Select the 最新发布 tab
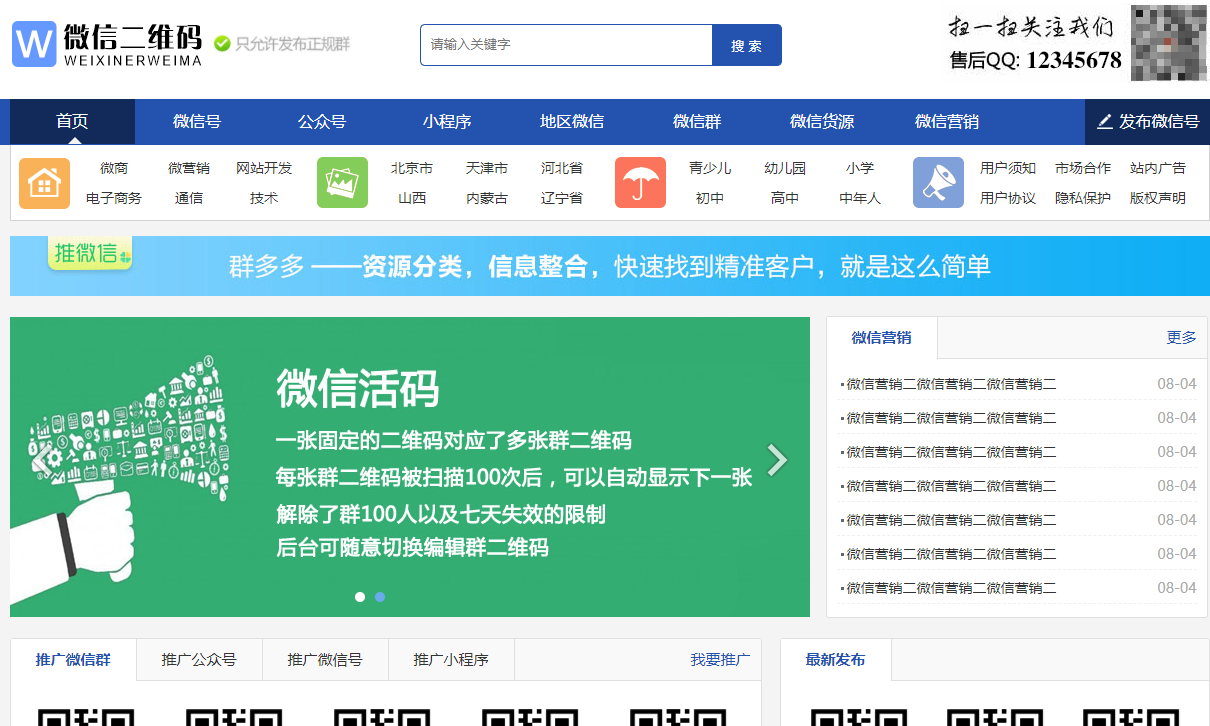The width and height of the screenshot is (1210, 726). [836, 660]
